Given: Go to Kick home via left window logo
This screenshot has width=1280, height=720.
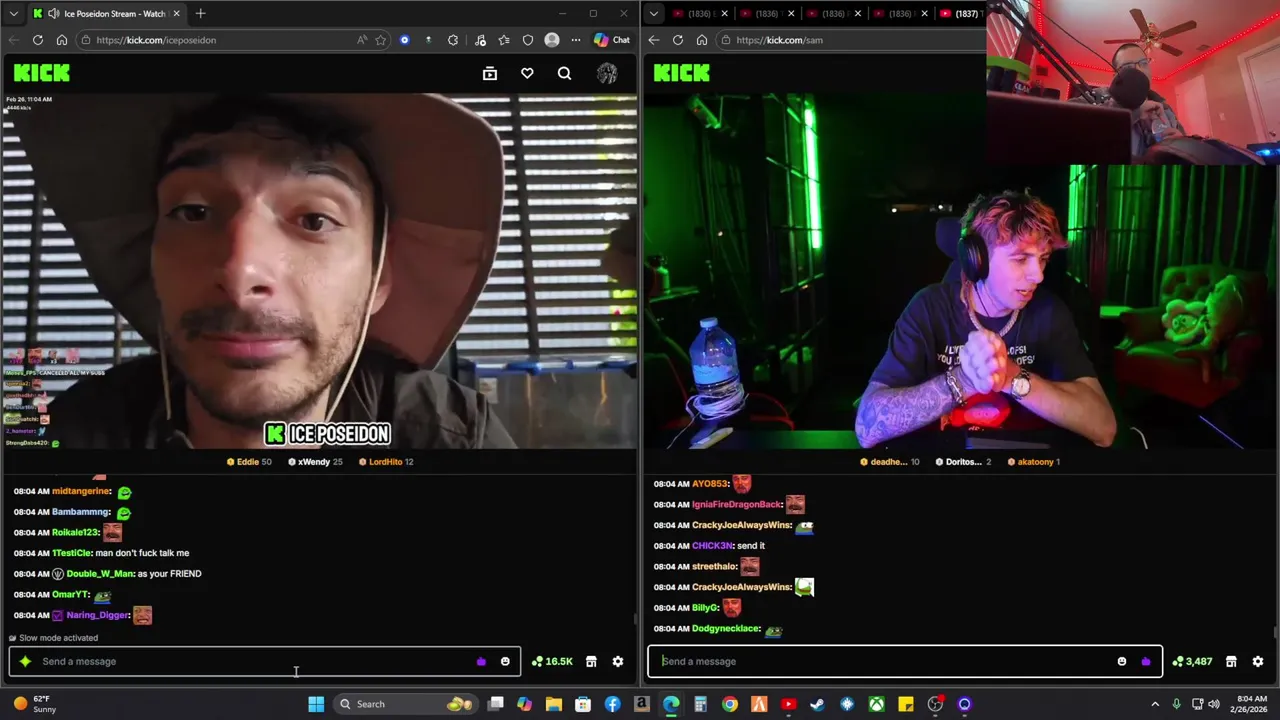Looking at the screenshot, I should tap(42, 73).
